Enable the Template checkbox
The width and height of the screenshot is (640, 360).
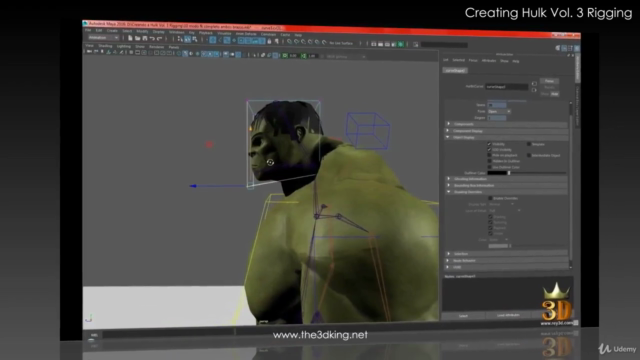[x=529, y=144]
